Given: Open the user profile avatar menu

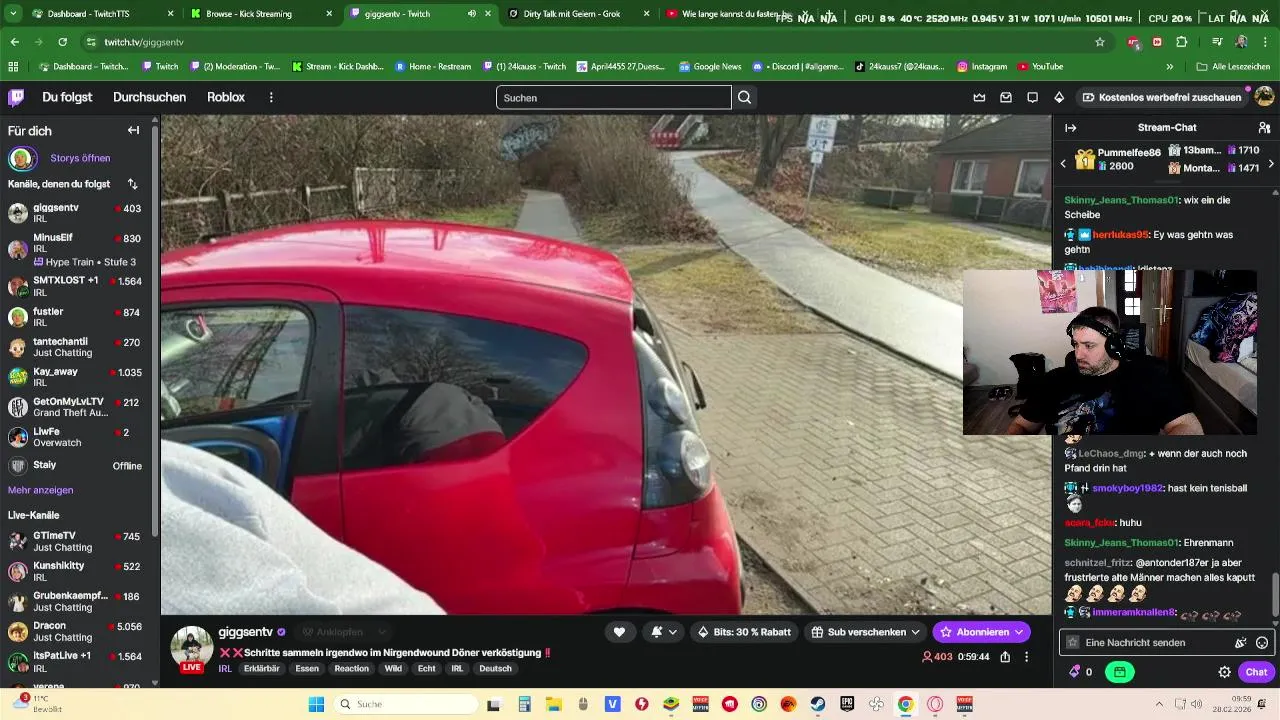Looking at the screenshot, I should tap(1264, 96).
